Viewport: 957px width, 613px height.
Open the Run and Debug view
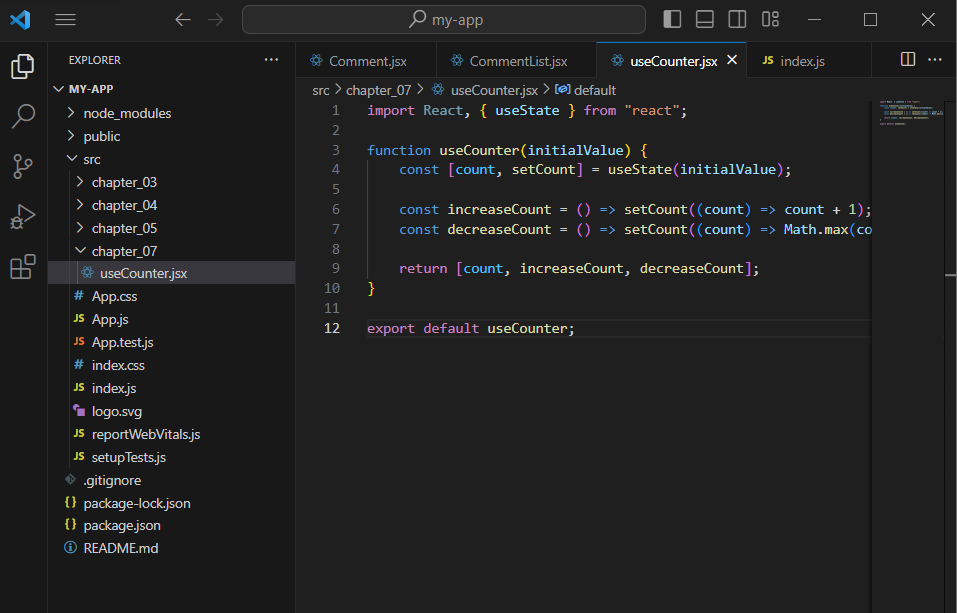click(23, 216)
